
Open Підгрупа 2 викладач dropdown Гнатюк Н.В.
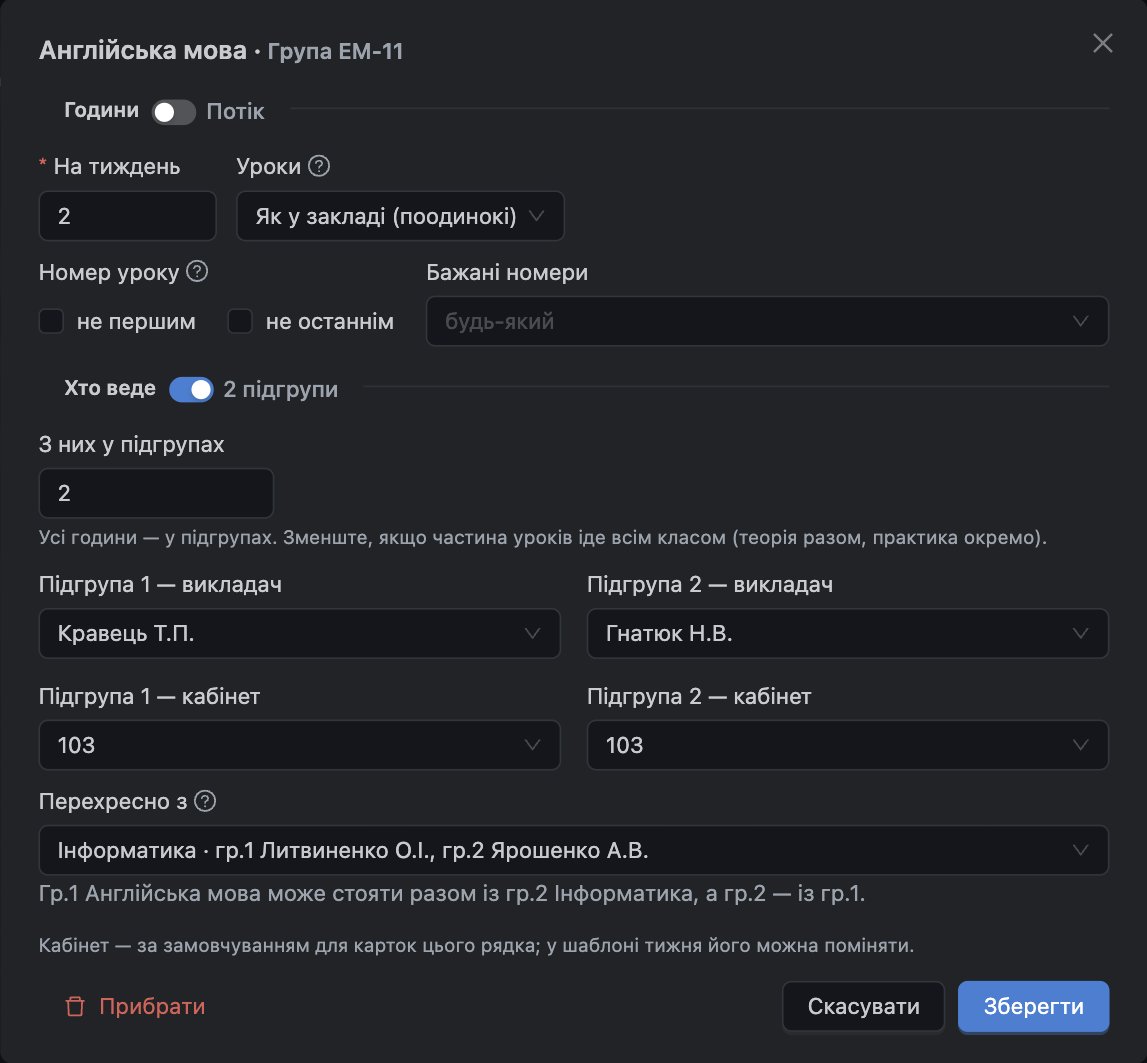coord(848,634)
